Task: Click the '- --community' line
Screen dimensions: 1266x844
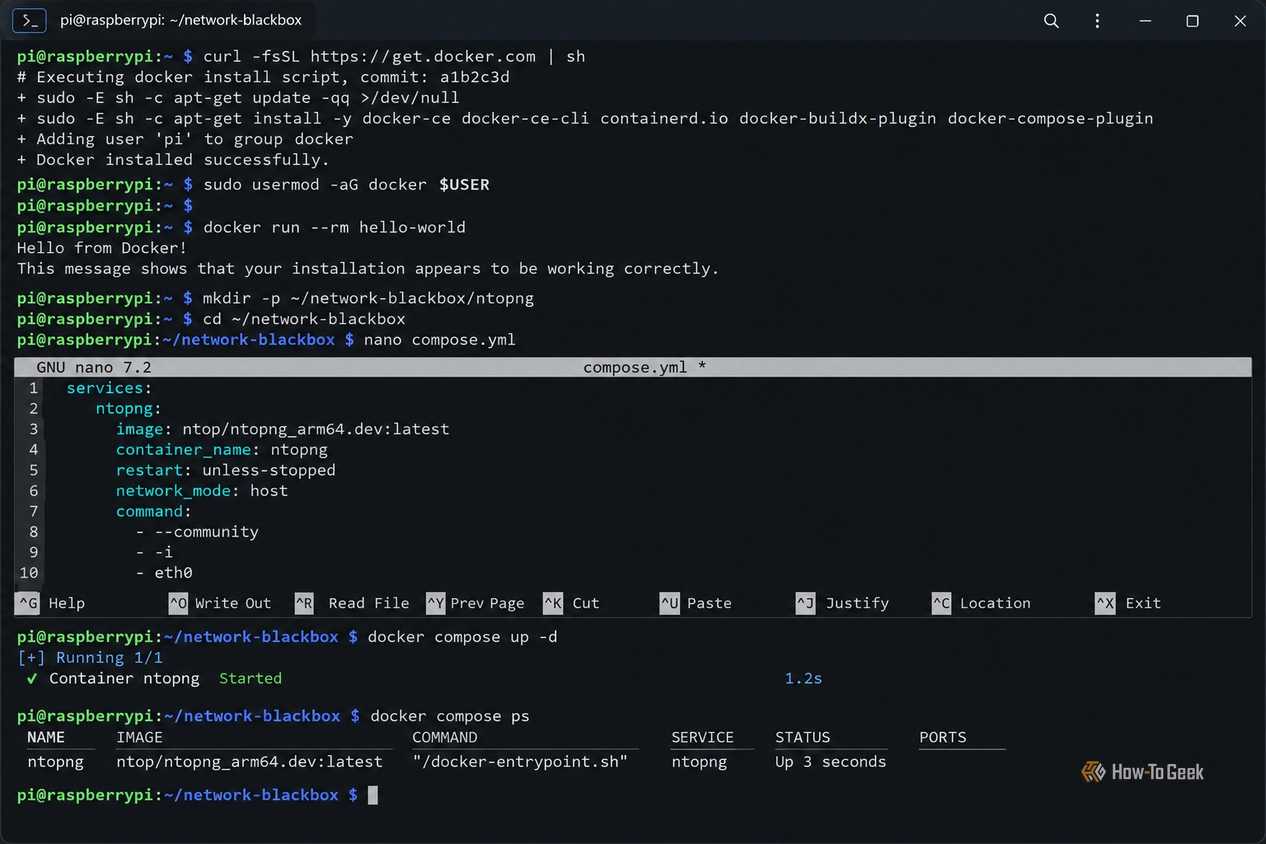Action: (x=197, y=532)
